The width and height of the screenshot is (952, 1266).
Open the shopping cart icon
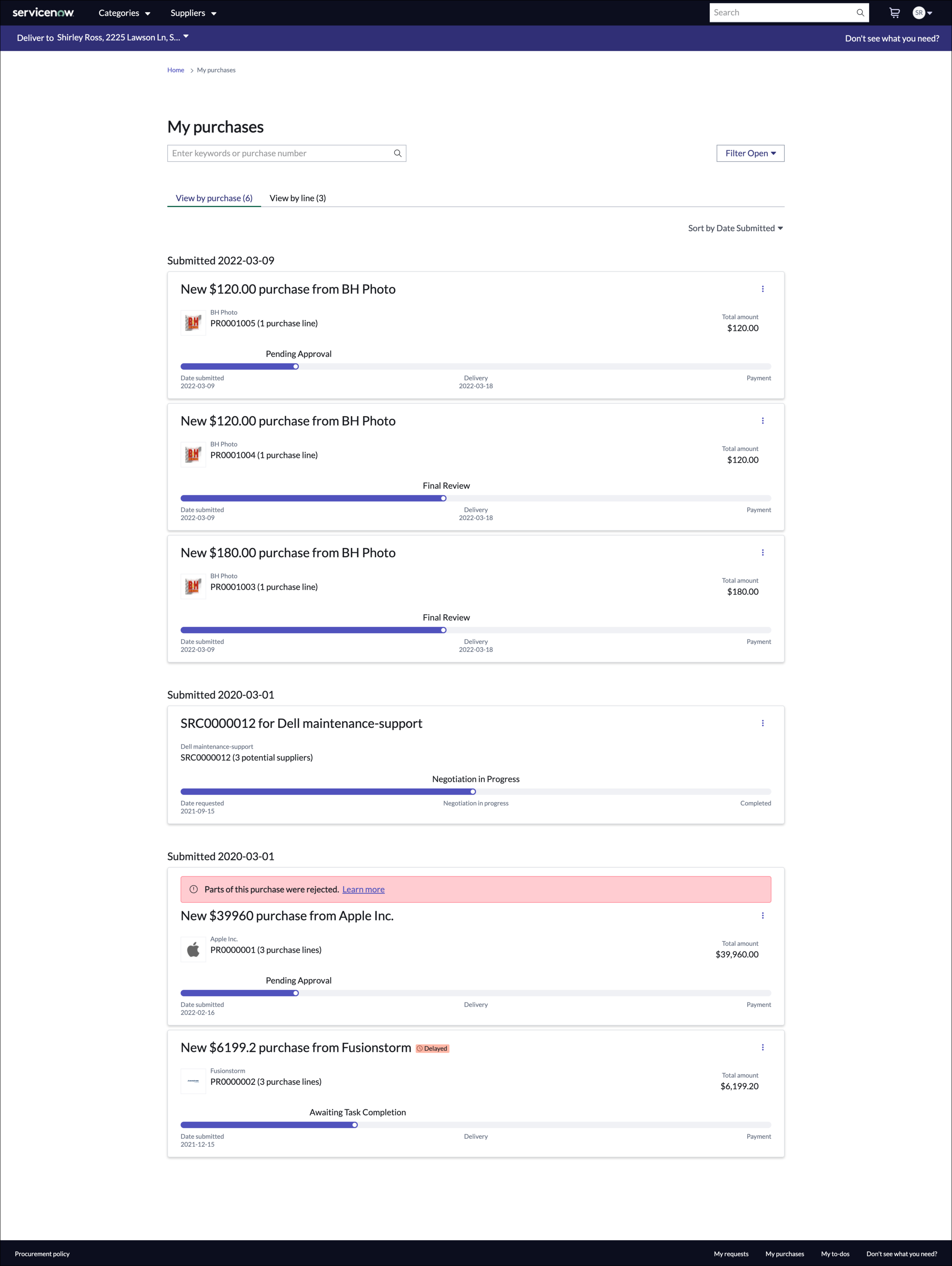894,13
